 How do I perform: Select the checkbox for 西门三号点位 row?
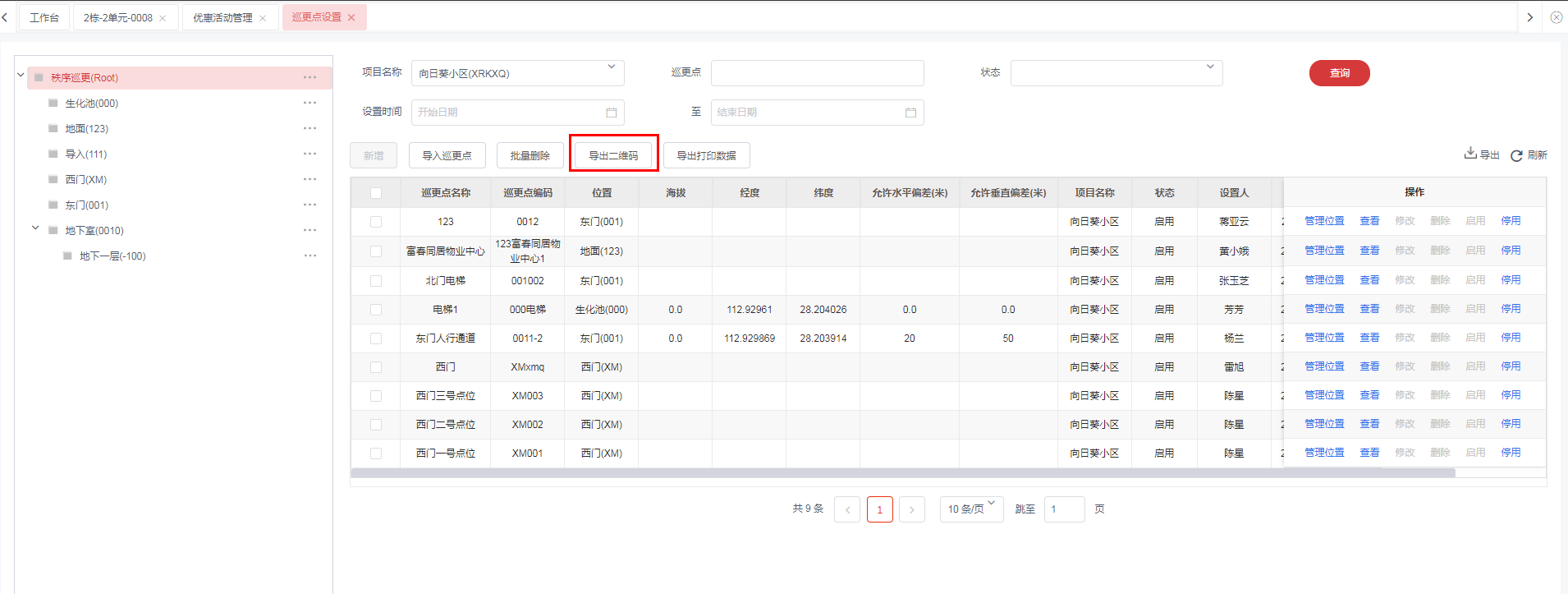376,396
